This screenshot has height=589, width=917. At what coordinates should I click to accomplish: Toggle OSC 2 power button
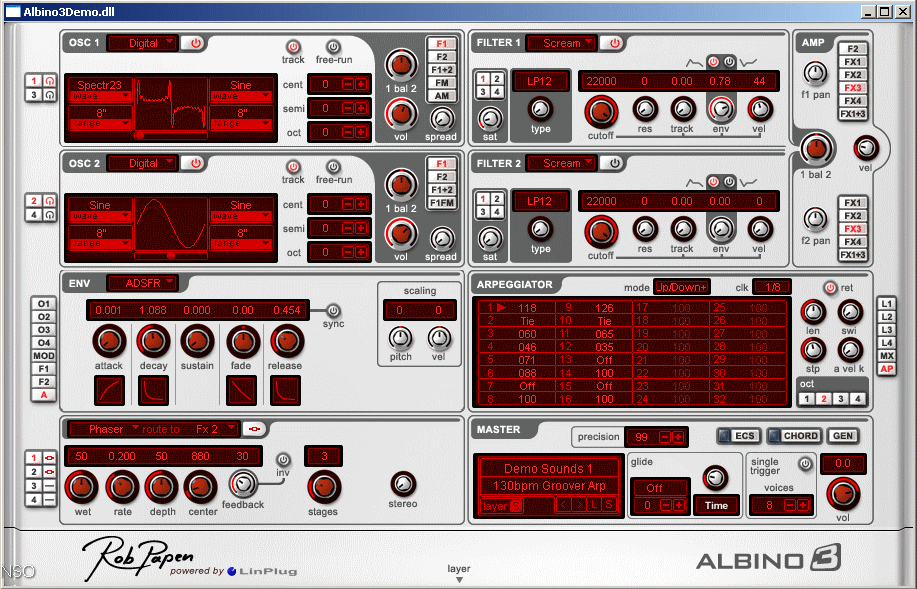[195, 163]
